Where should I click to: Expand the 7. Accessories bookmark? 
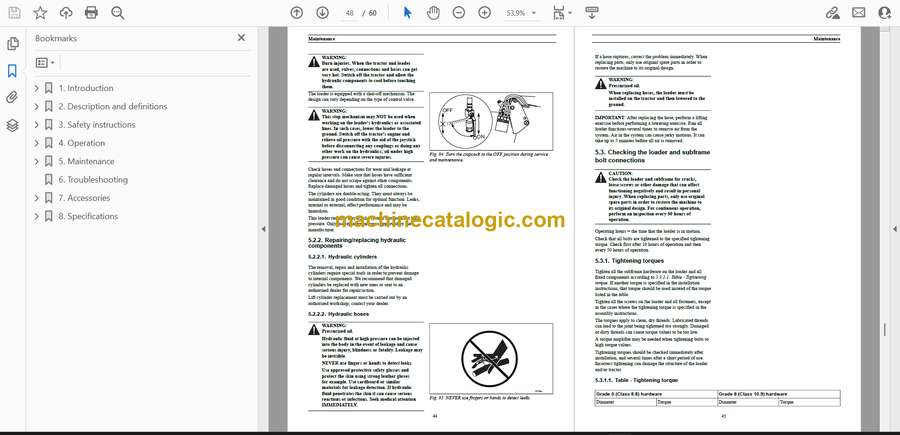[37, 198]
